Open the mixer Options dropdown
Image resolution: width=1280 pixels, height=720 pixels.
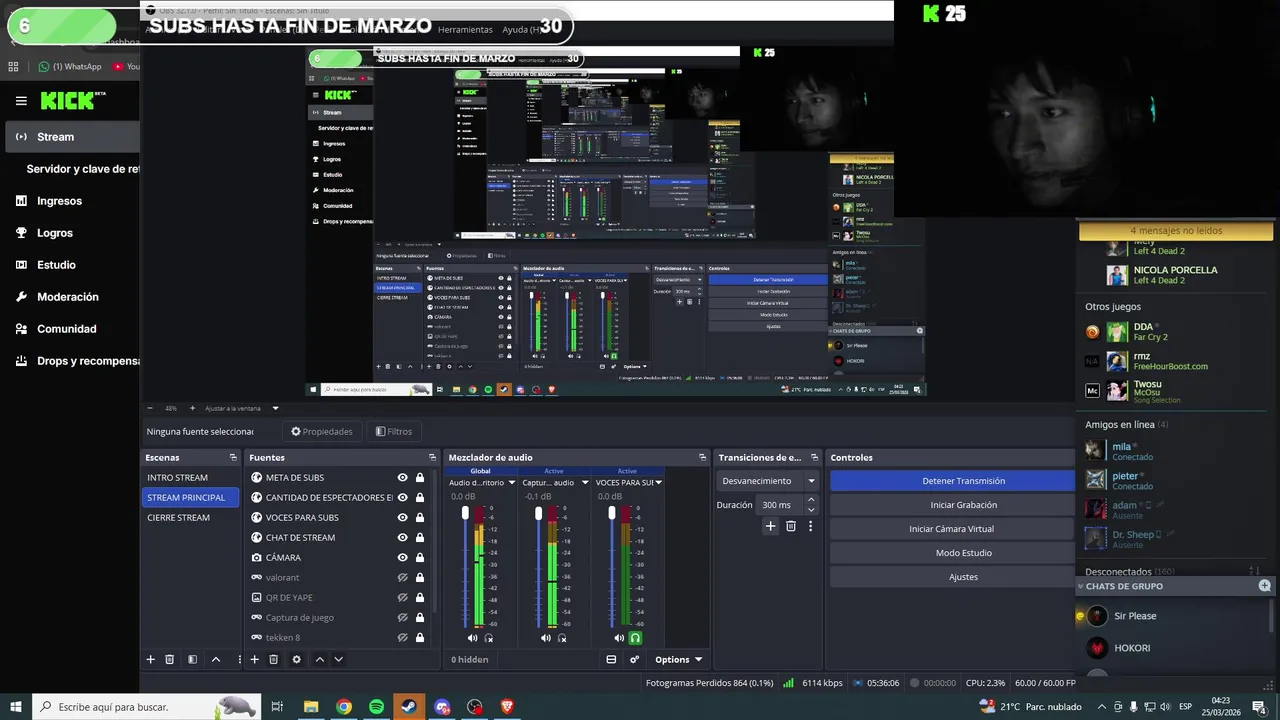click(x=678, y=659)
